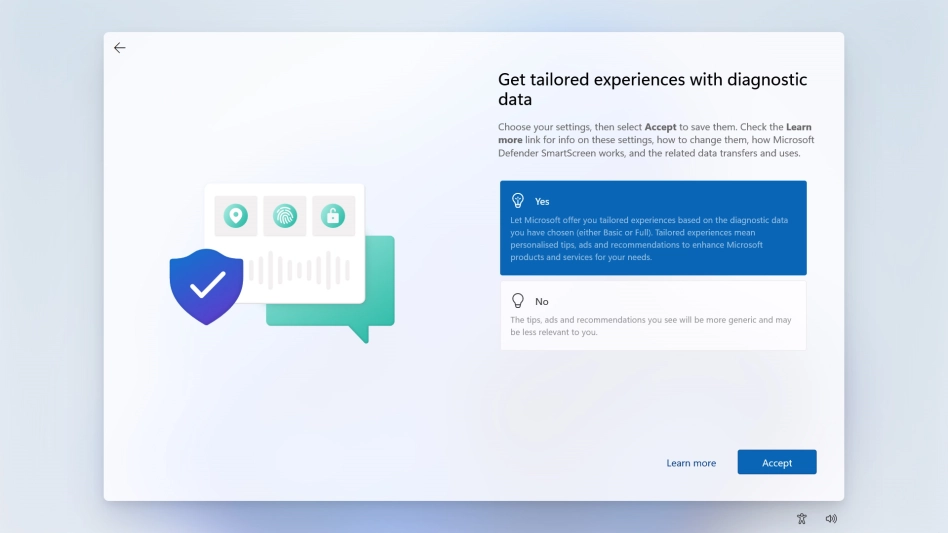The height and width of the screenshot is (533, 948).
Task: Click the fingerprint icon in illustration
Action: tap(285, 216)
